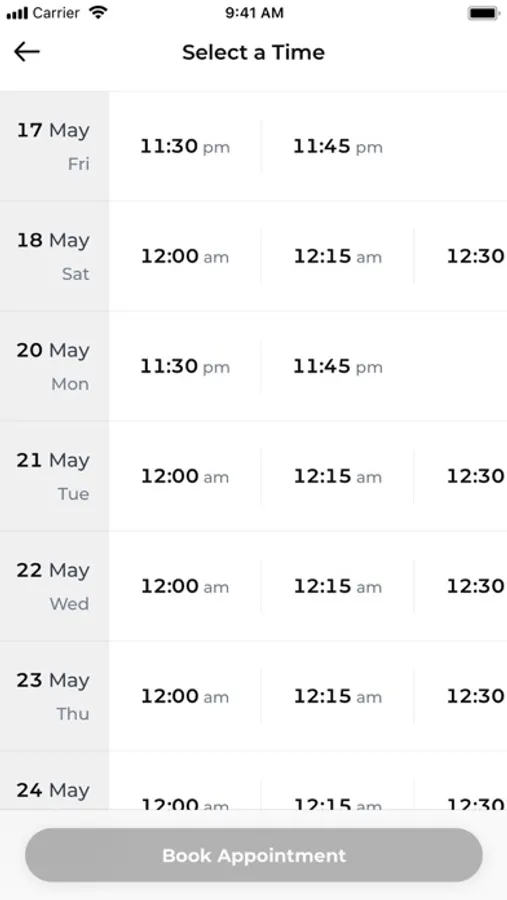Tap the back arrow icon
The width and height of the screenshot is (507, 900).
click(x=27, y=52)
